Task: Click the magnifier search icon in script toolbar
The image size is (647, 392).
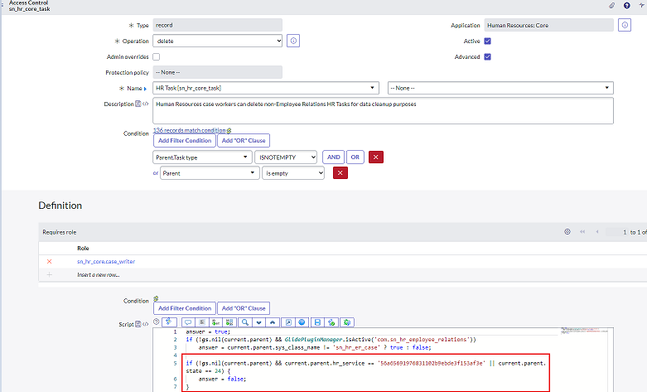Action: [x=245, y=322]
